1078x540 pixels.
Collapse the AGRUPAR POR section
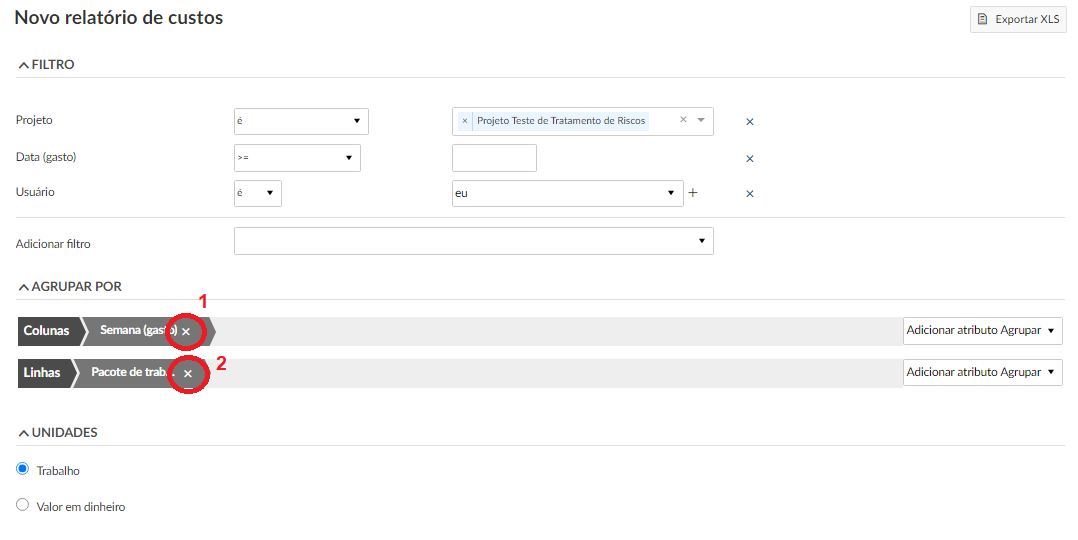69,287
